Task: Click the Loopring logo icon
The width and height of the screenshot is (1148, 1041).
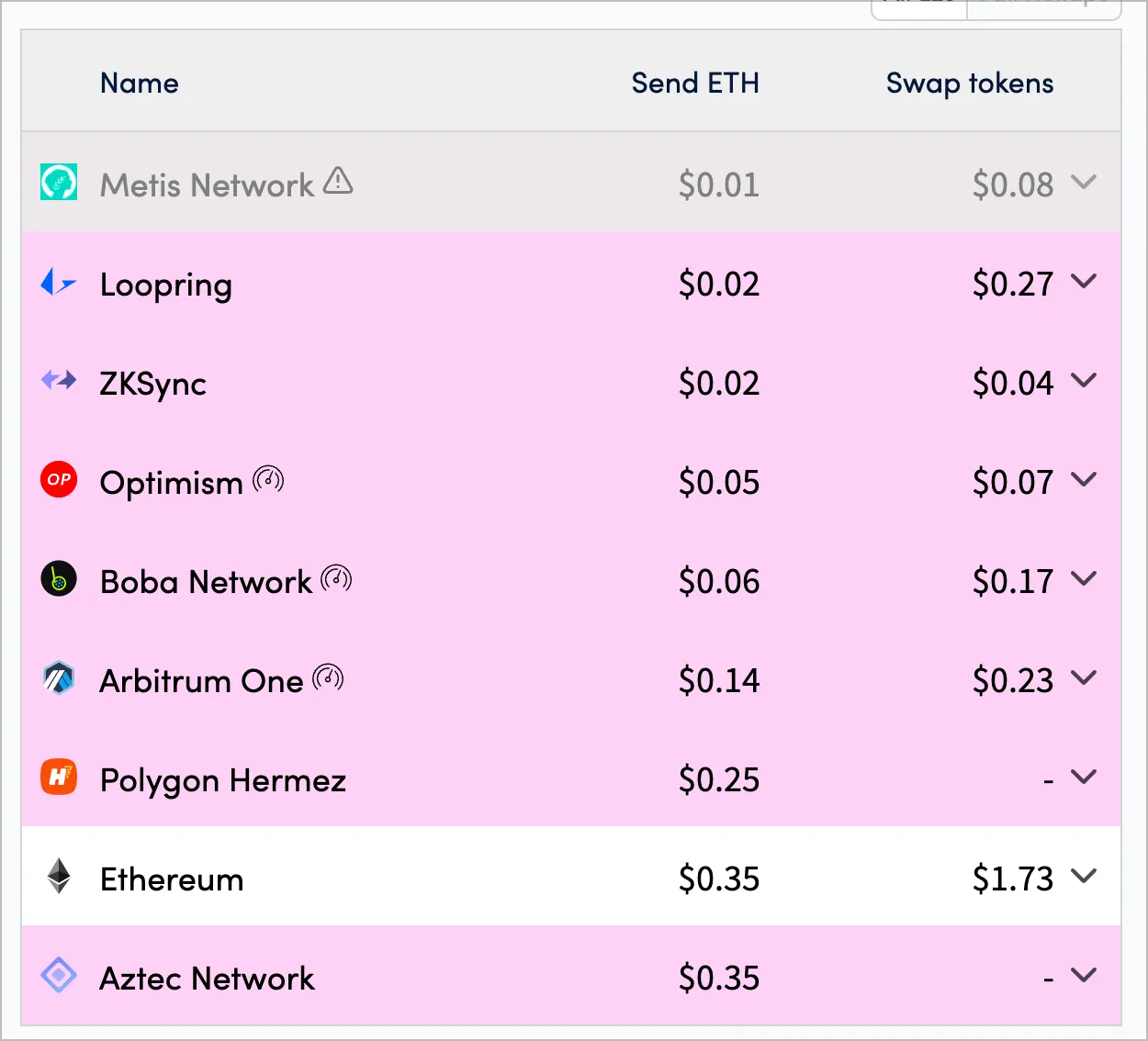Action: (x=59, y=282)
